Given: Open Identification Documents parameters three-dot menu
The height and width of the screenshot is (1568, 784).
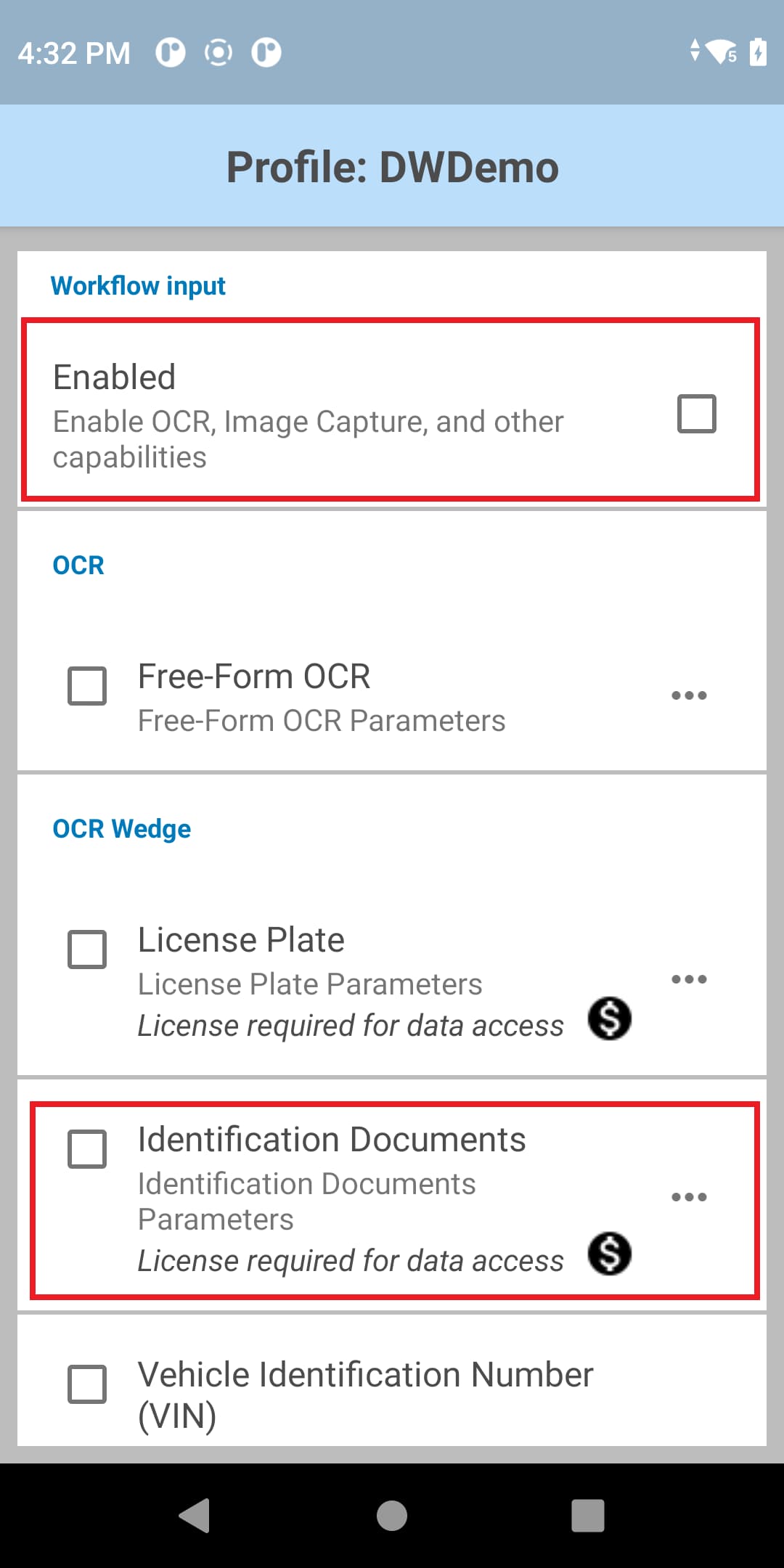Looking at the screenshot, I should [x=689, y=1197].
